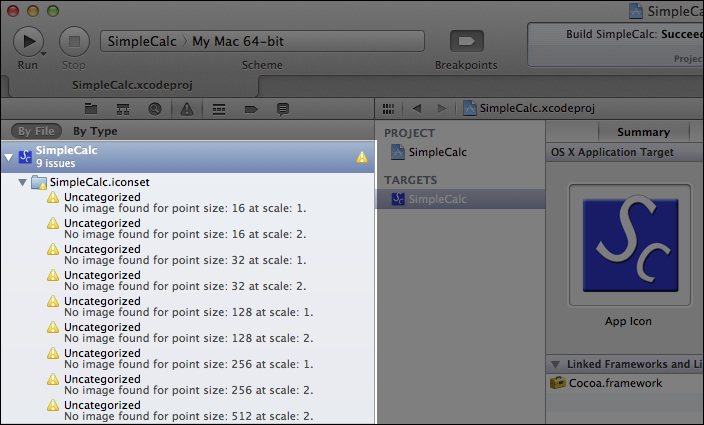The height and width of the screenshot is (425, 704).
Task: Click the Cocoa.framework toolbox icon
Action: click(558, 383)
